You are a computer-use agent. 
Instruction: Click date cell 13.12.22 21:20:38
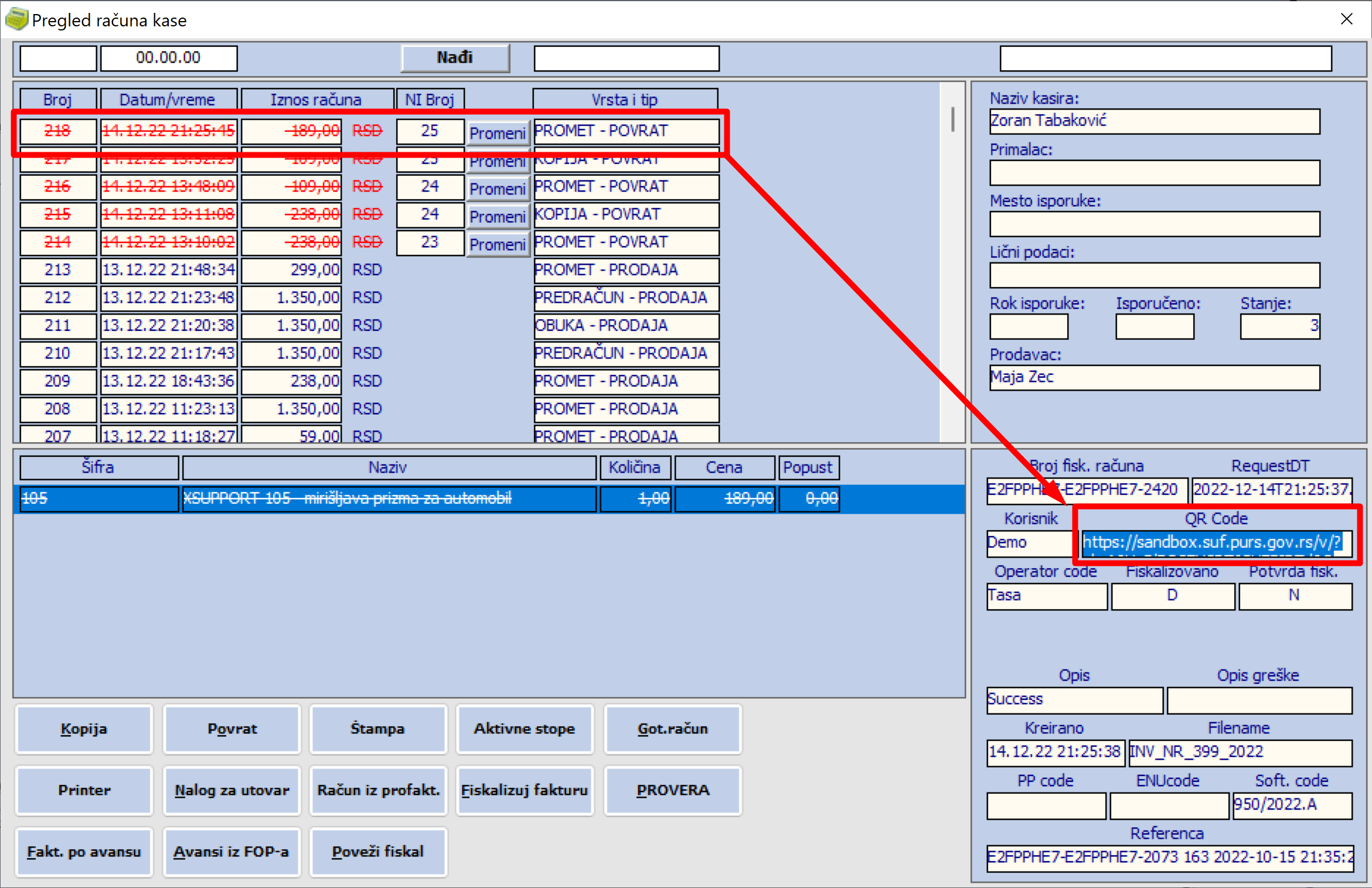(169, 326)
